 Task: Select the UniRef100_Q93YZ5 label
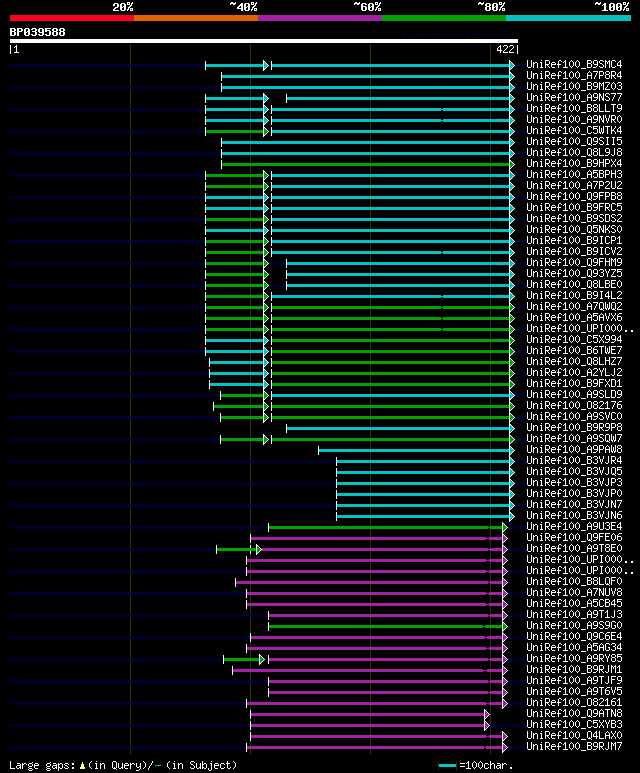pos(574,274)
